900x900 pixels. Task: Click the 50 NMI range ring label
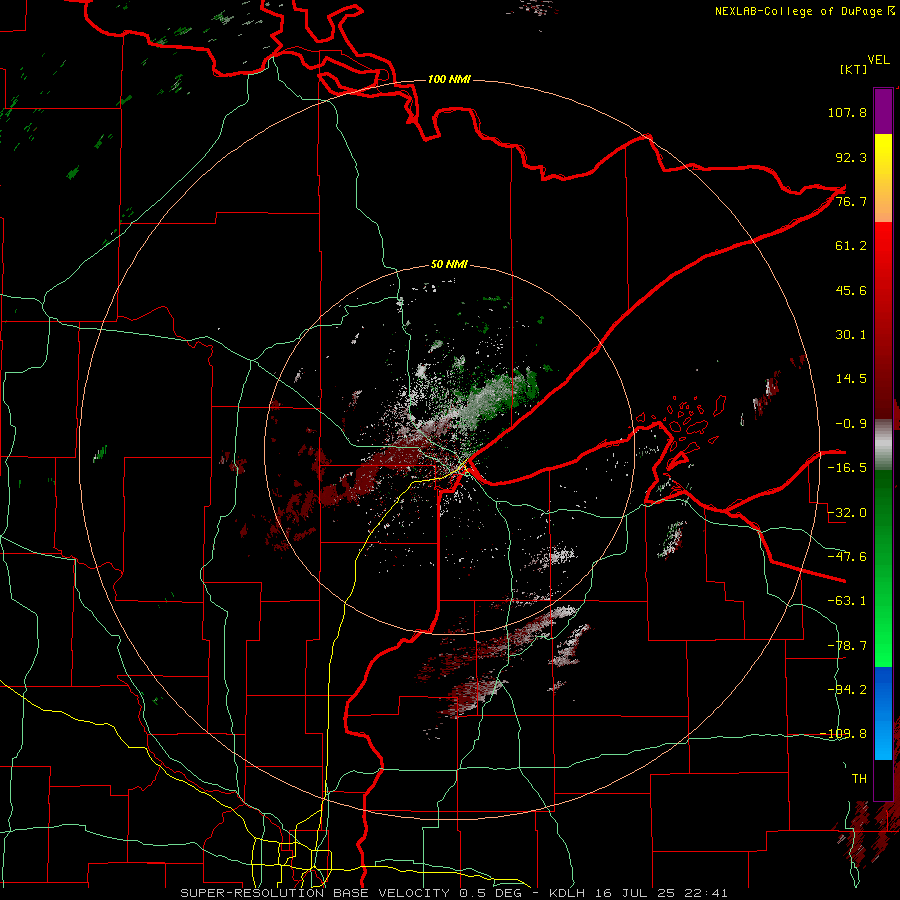point(449,265)
